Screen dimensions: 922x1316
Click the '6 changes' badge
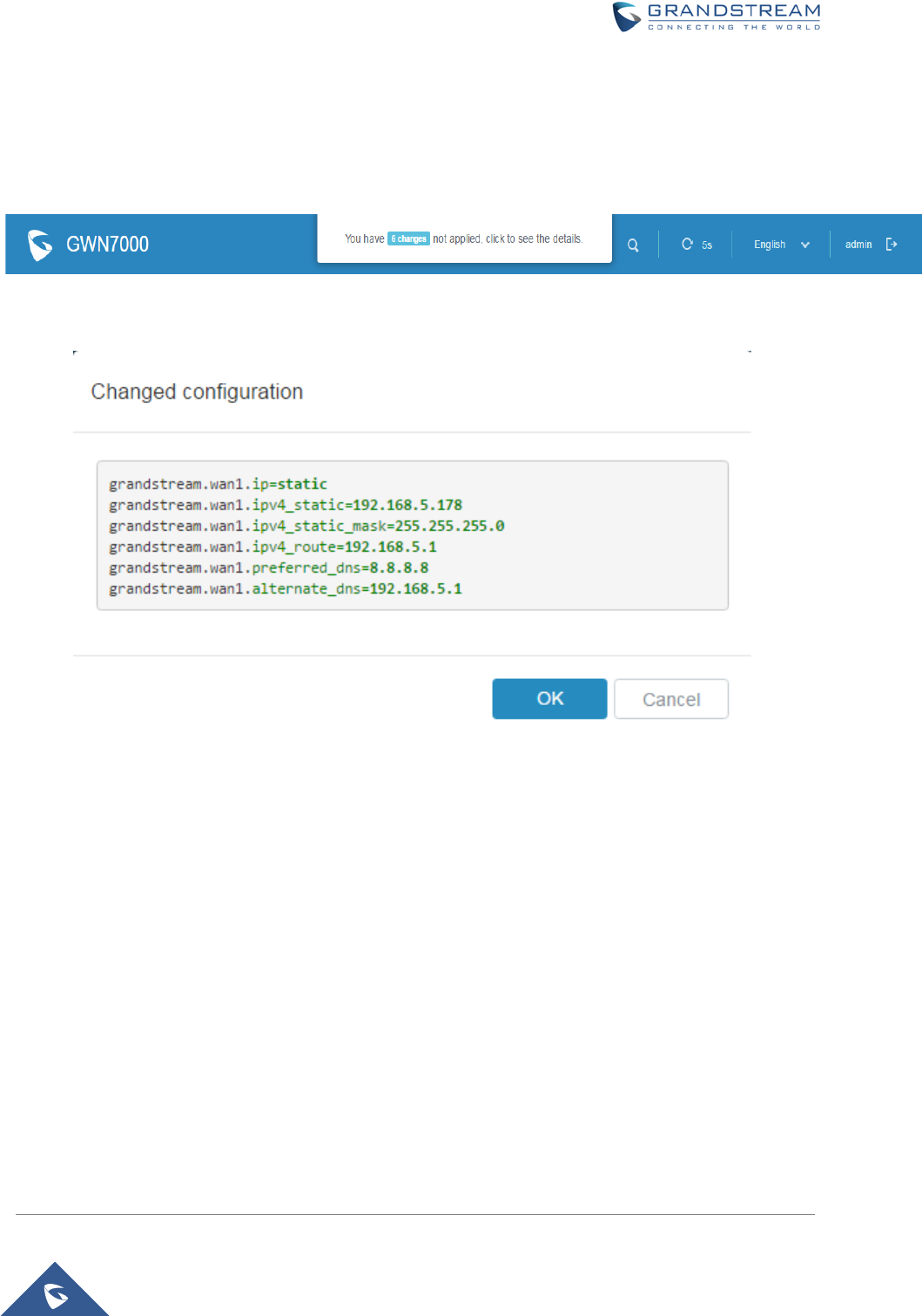(408, 238)
